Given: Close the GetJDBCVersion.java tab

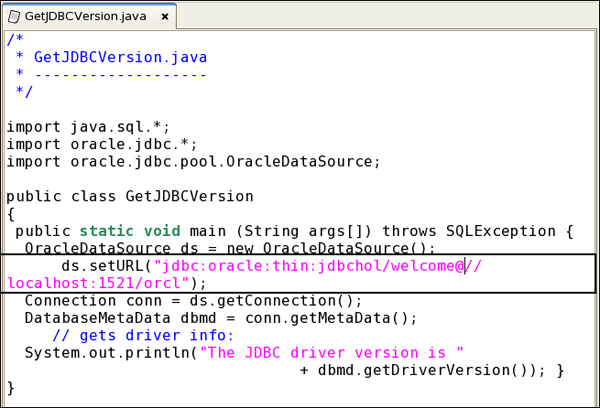Looking at the screenshot, I should pyautogui.click(x=165, y=17).
